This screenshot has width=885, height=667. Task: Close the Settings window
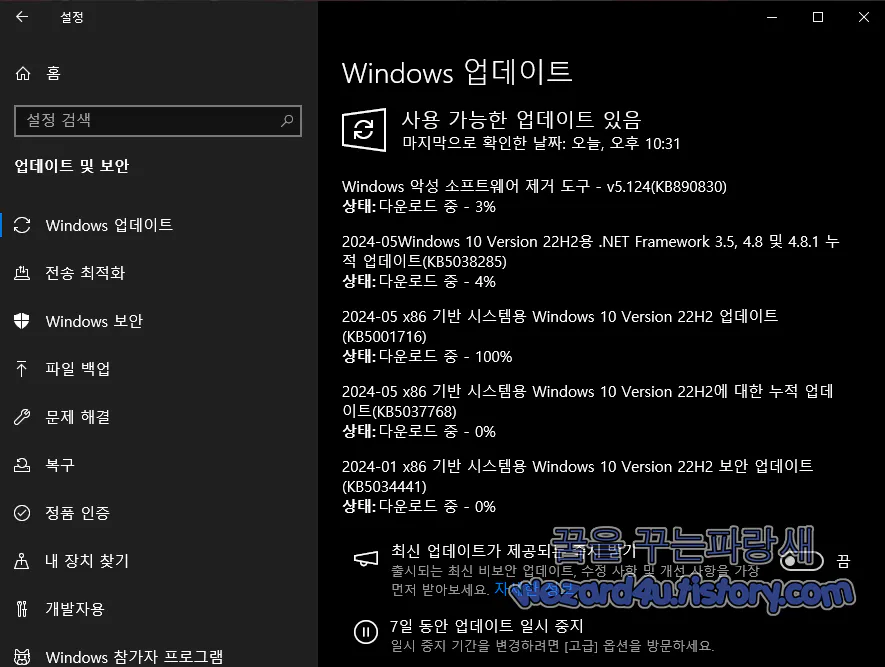point(864,17)
